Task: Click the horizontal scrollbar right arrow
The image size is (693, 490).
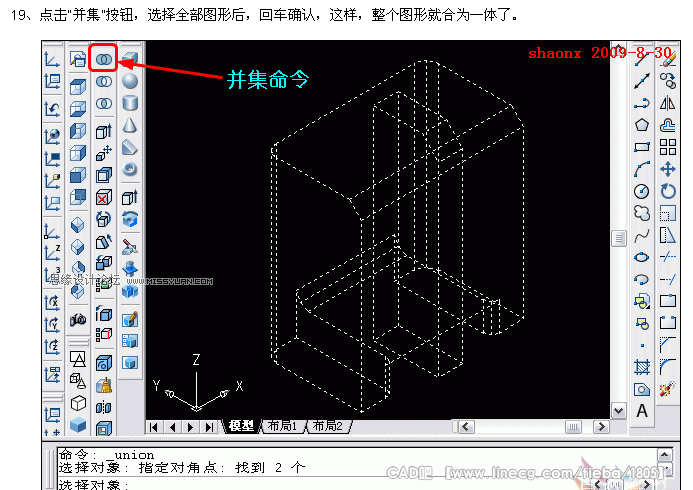Action: [601, 427]
